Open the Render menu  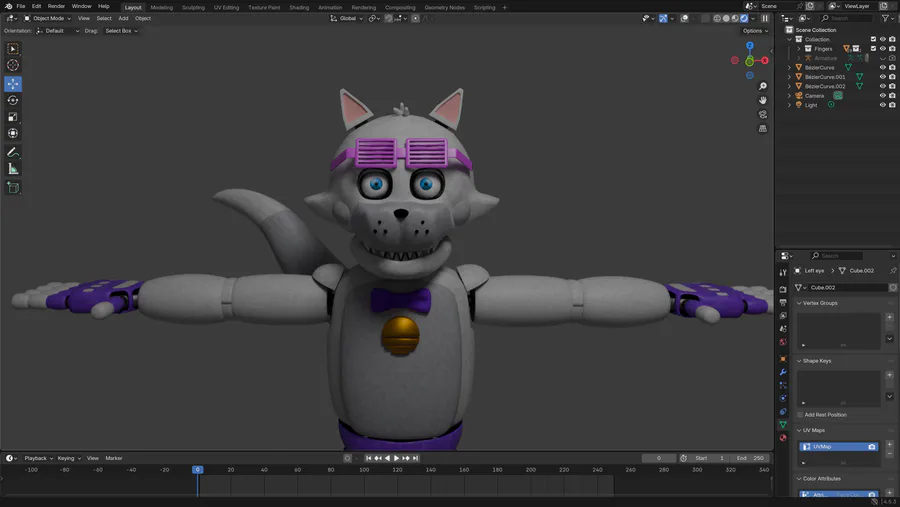coord(56,6)
